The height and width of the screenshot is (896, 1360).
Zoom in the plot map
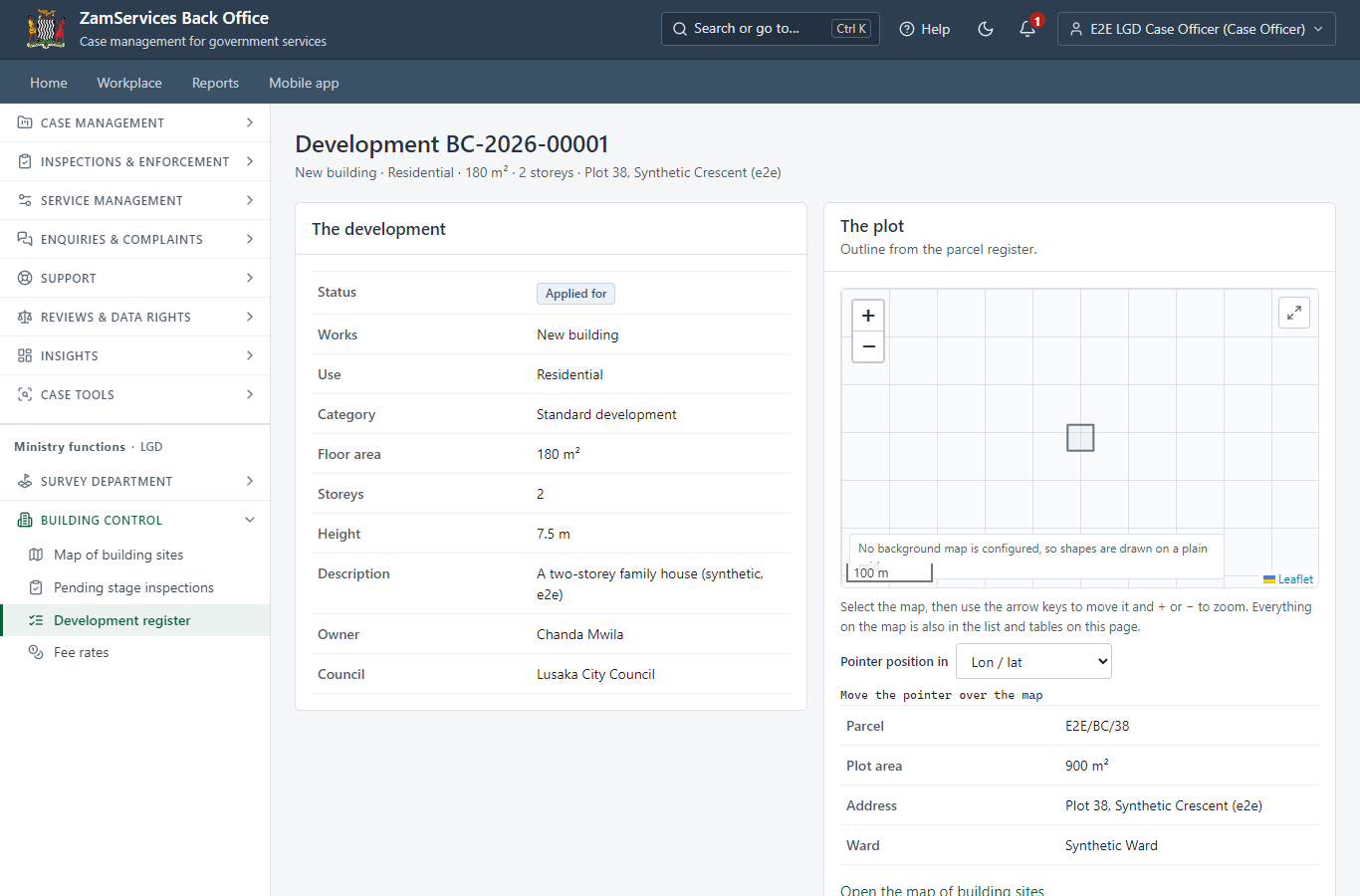[868, 316]
